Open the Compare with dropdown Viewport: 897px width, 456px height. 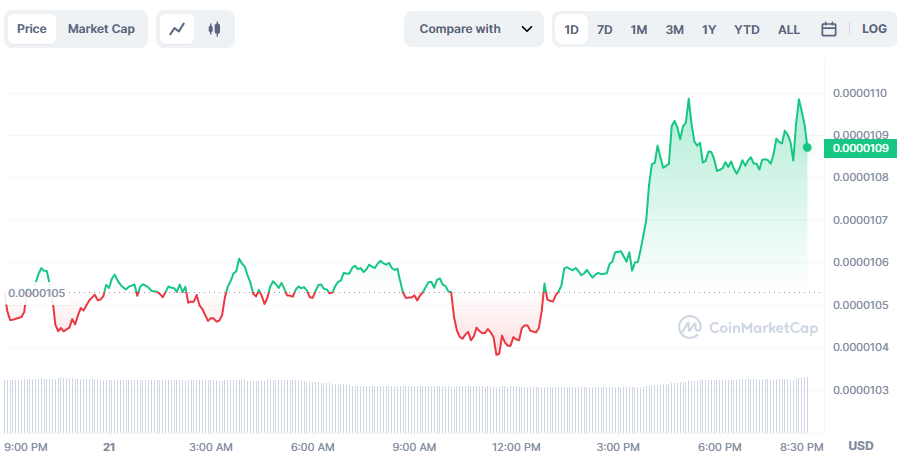coord(460,29)
